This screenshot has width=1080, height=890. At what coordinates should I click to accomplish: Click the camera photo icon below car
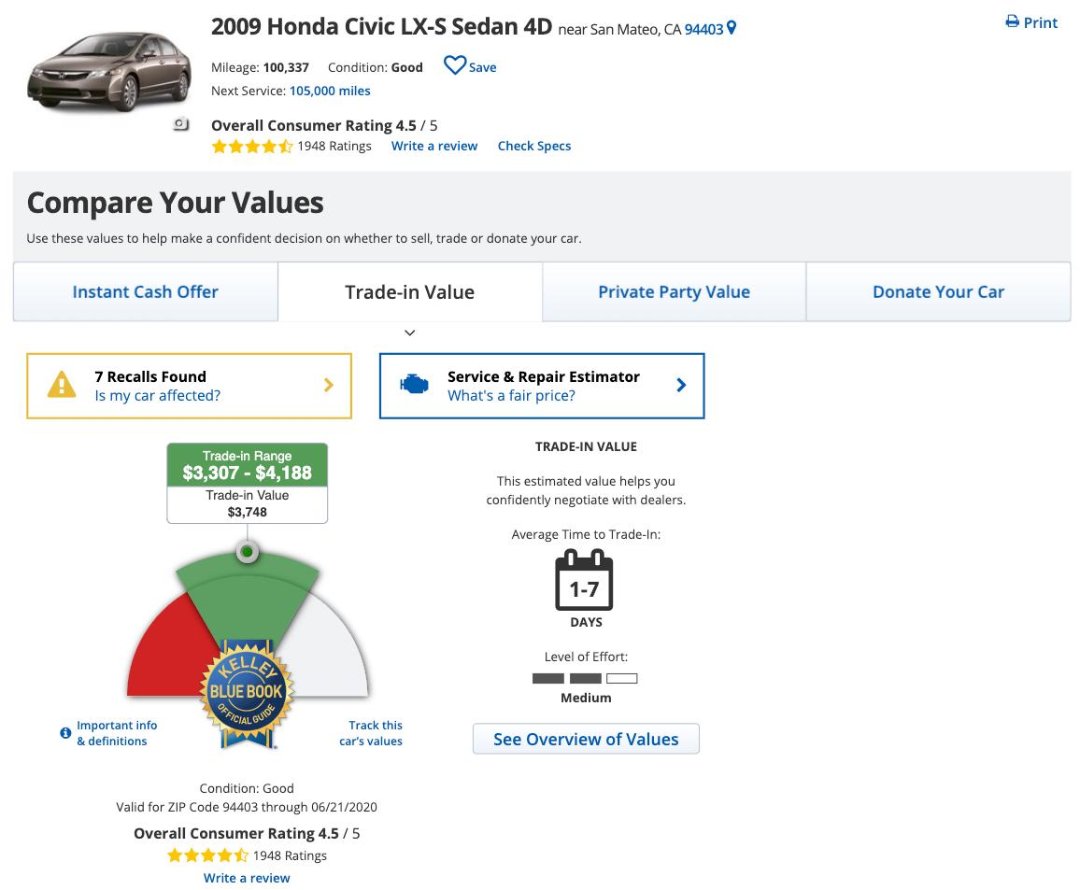click(181, 125)
